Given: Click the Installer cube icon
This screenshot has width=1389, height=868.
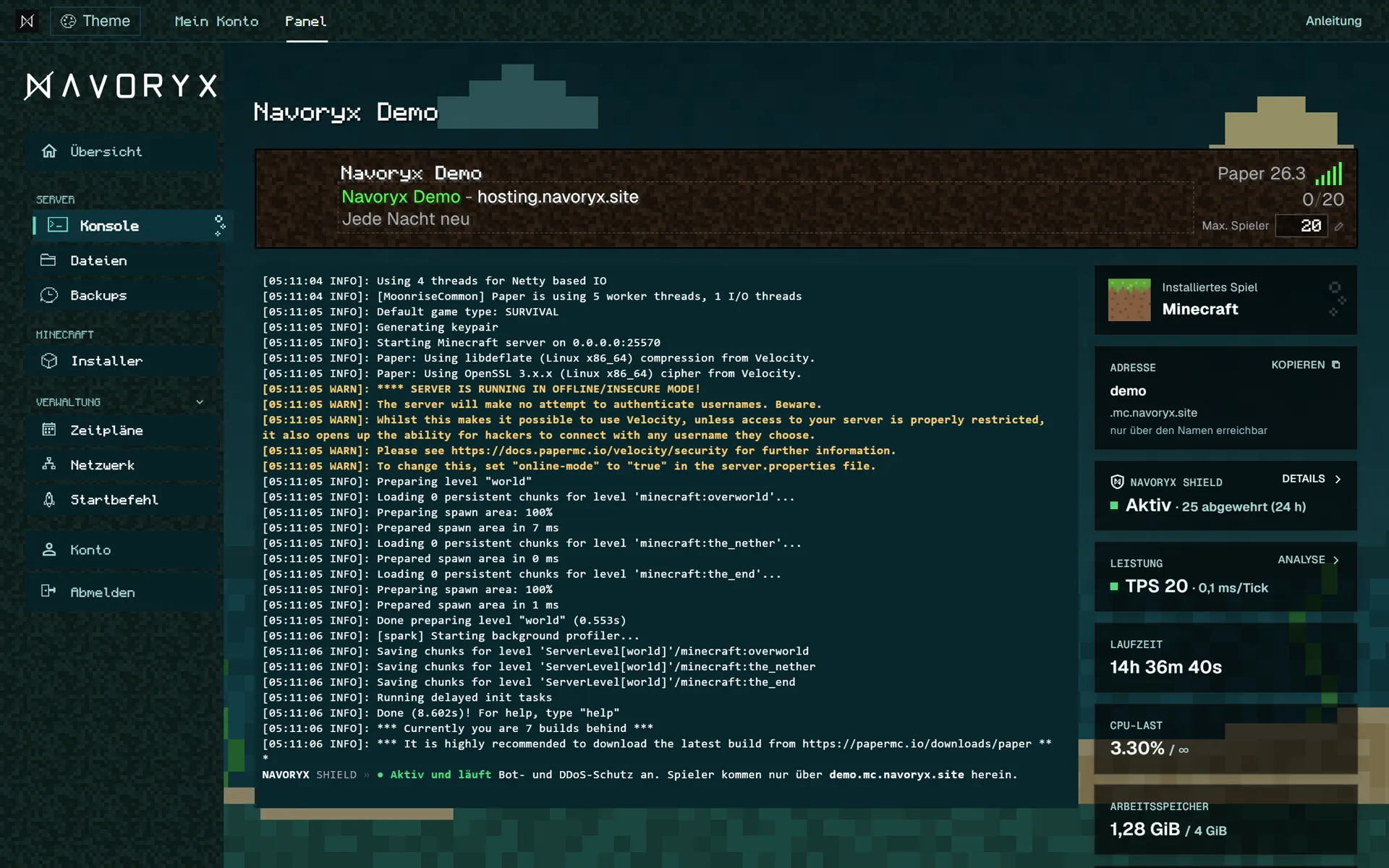Looking at the screenshot, I should tap(48, 360).
